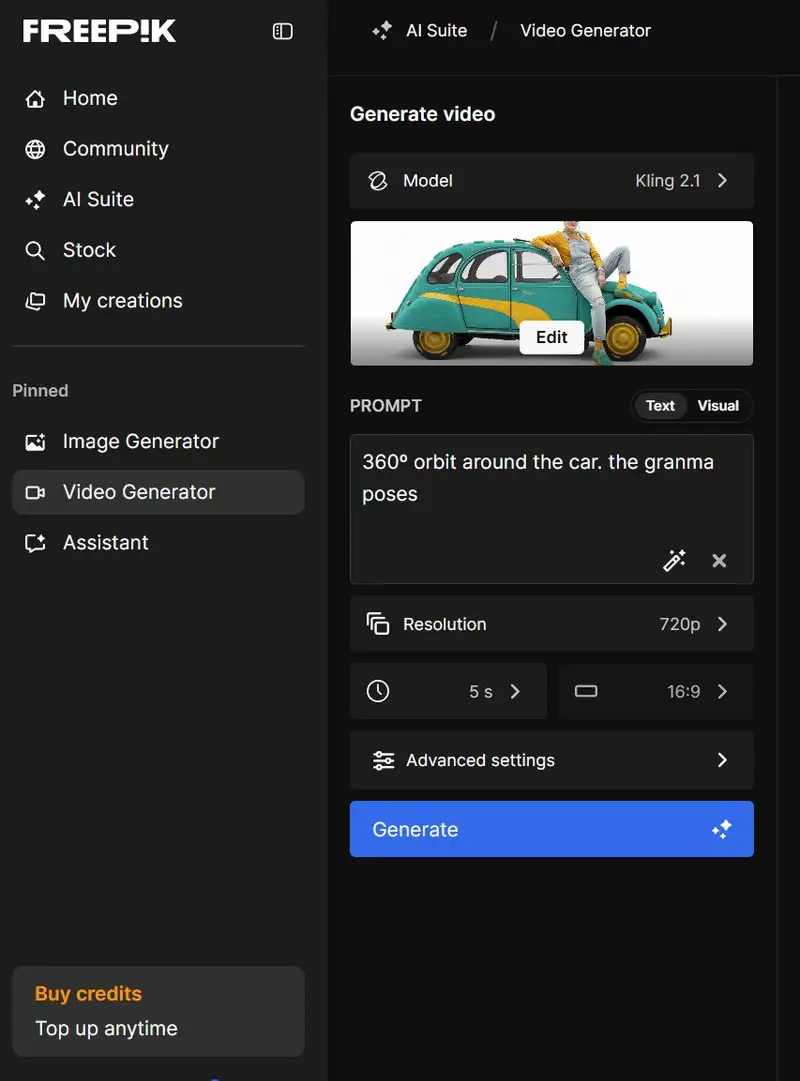Click the 16:9 ratio value
This screenshot has height=1081, width=800.
[x=683, y=691]
